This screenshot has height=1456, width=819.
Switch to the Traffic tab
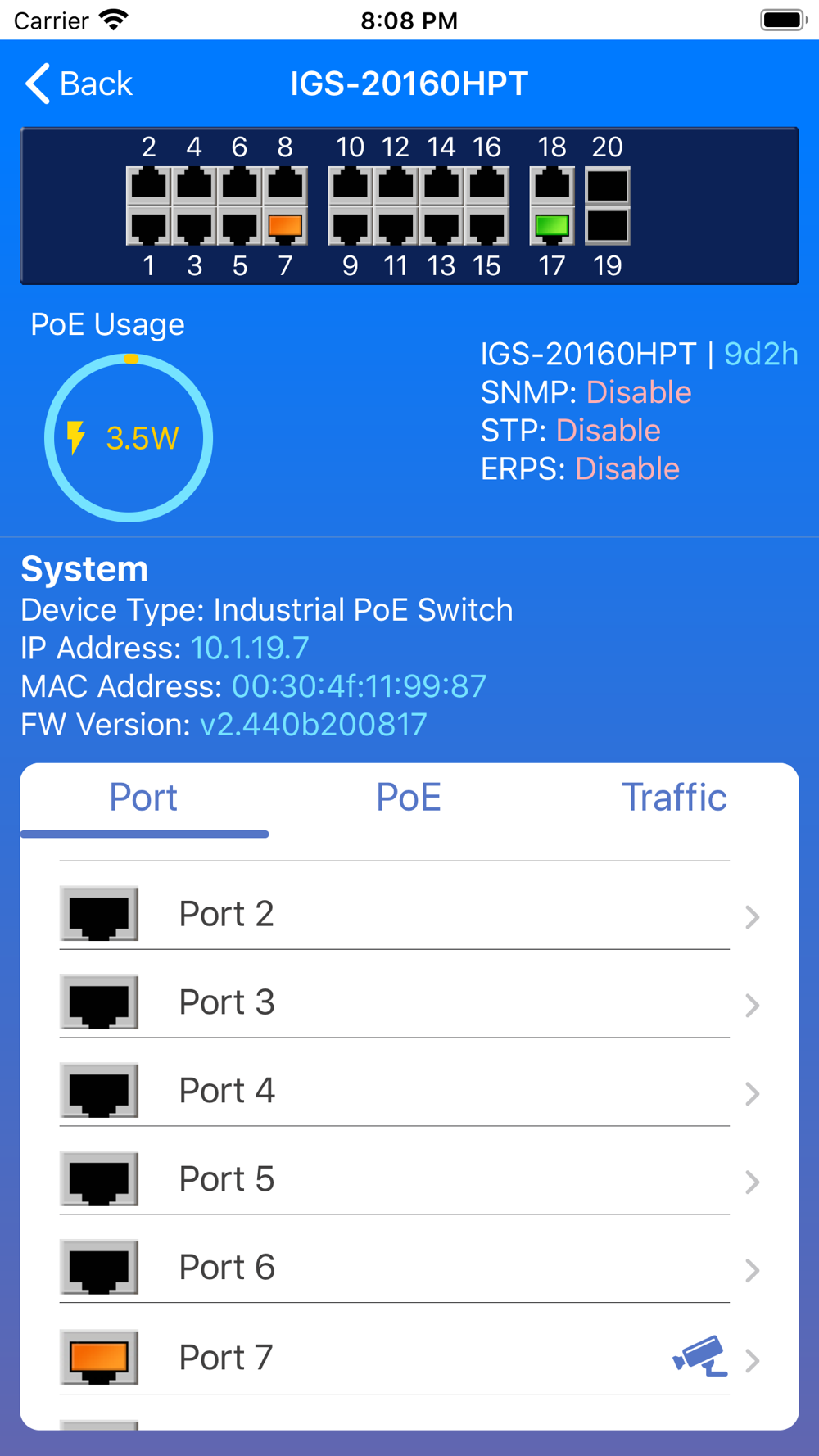pyautogui.click(x=673, y=798)
